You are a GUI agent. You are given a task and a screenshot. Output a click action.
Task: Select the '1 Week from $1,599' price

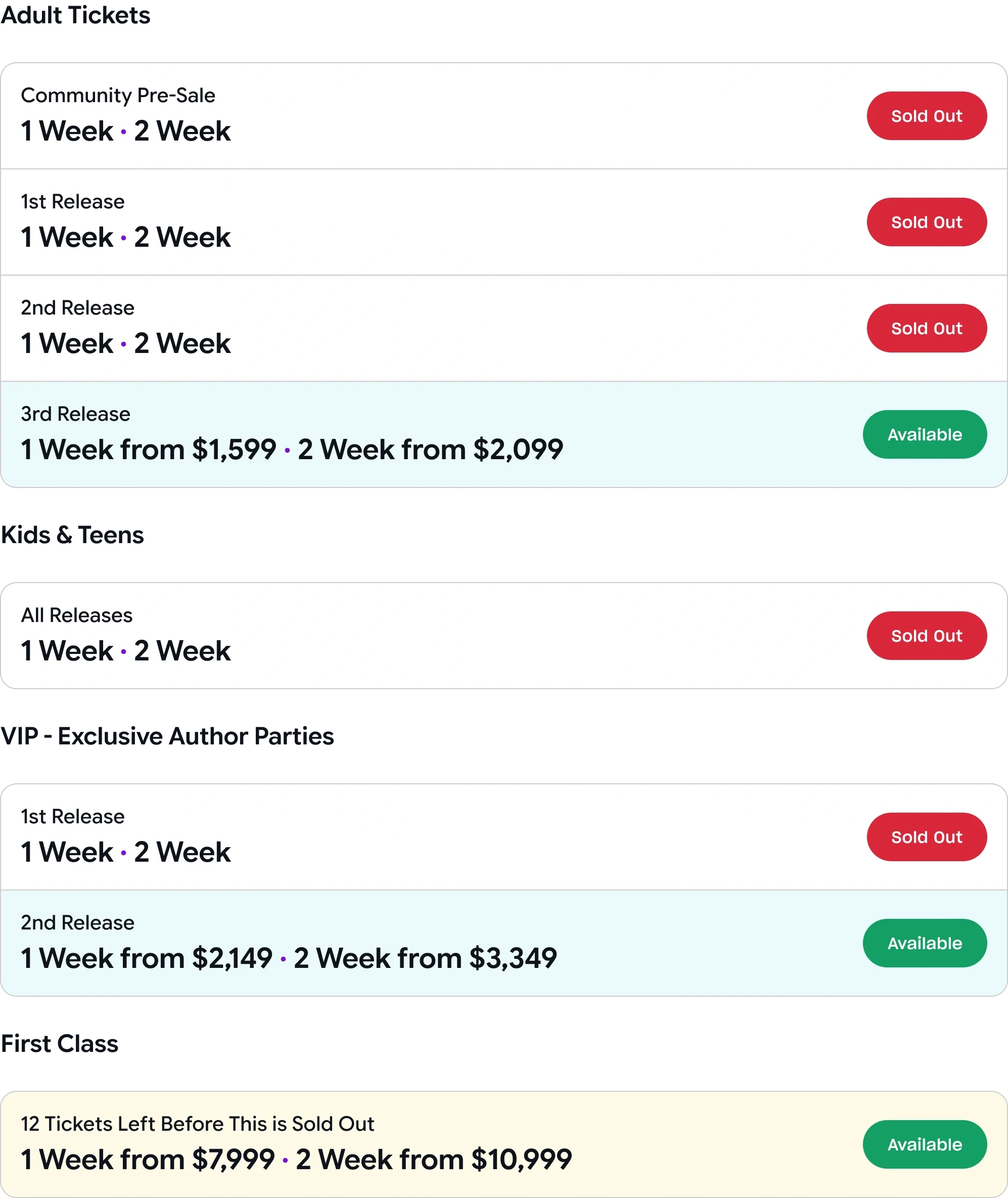[x=149, y=450]
